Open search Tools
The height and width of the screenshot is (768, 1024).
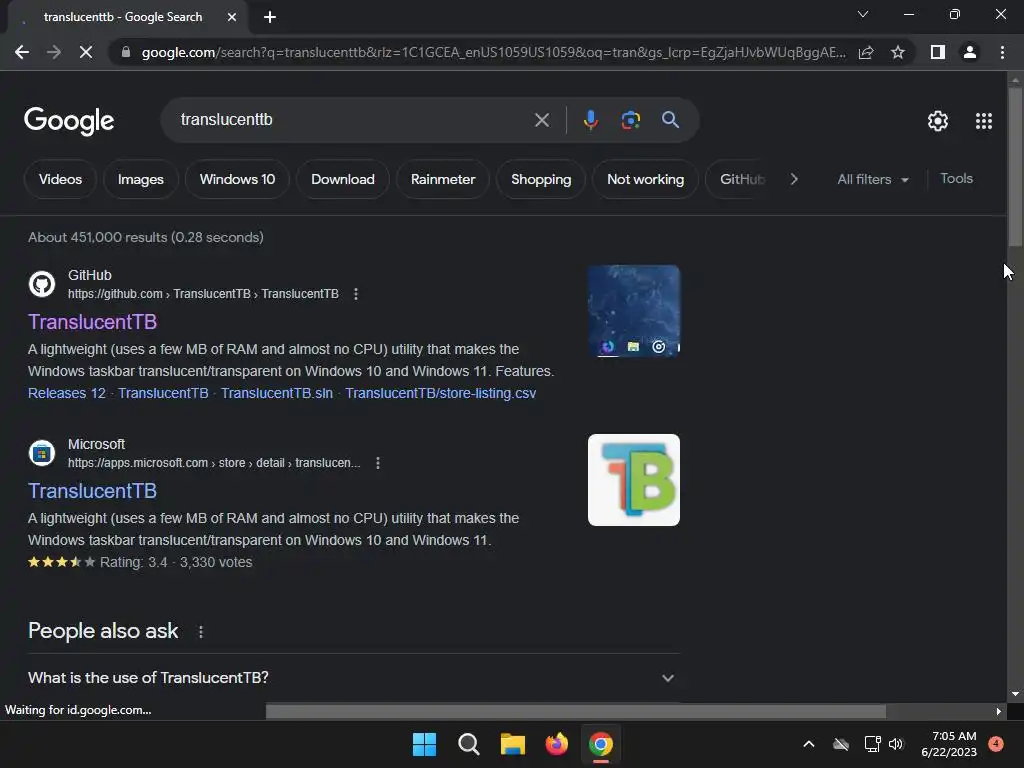[956, 178]
